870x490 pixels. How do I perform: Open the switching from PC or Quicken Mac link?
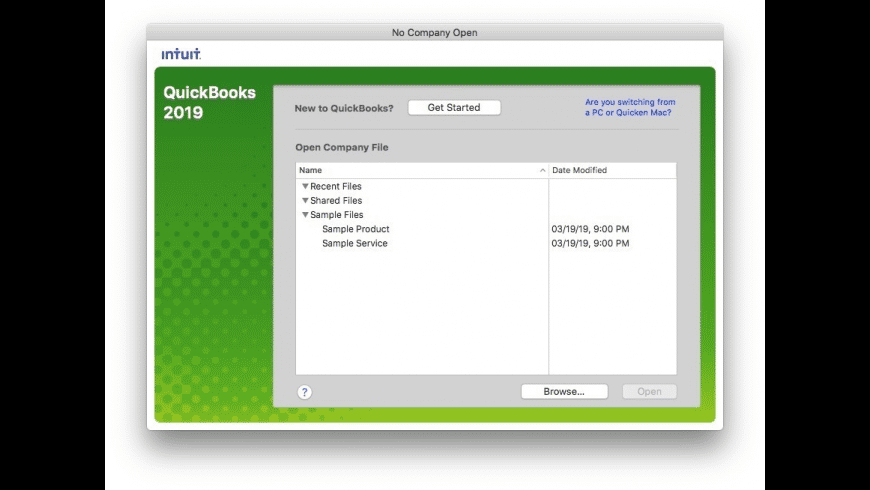point(630,107)
